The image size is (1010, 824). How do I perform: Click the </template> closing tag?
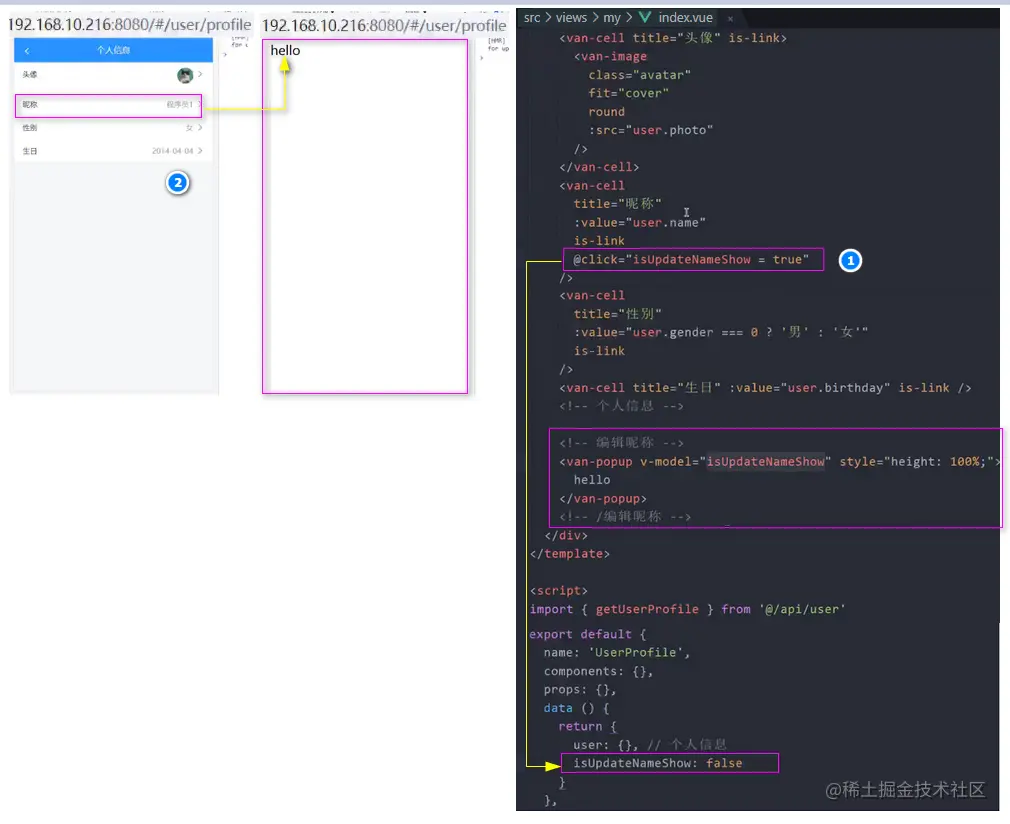point(569,553)
